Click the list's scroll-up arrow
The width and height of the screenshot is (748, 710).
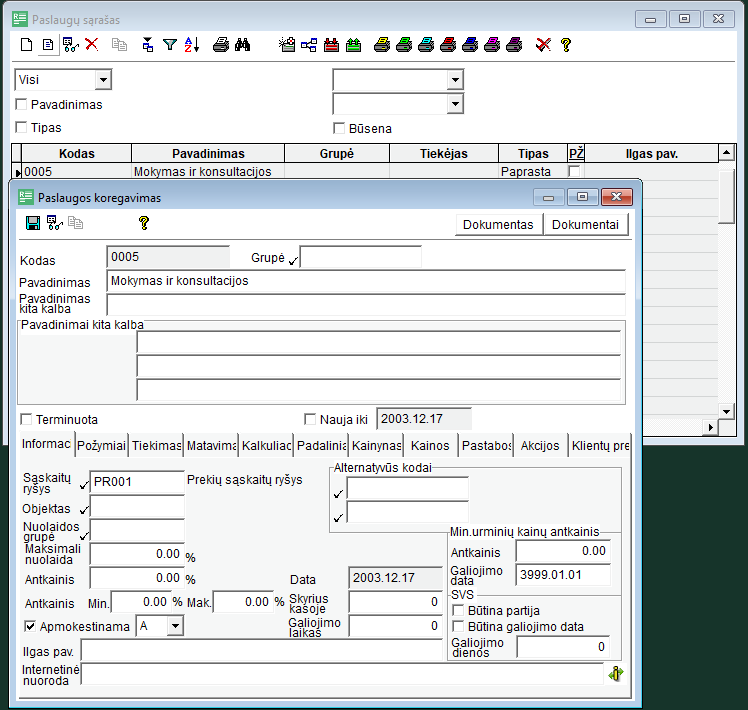point(726,153)
